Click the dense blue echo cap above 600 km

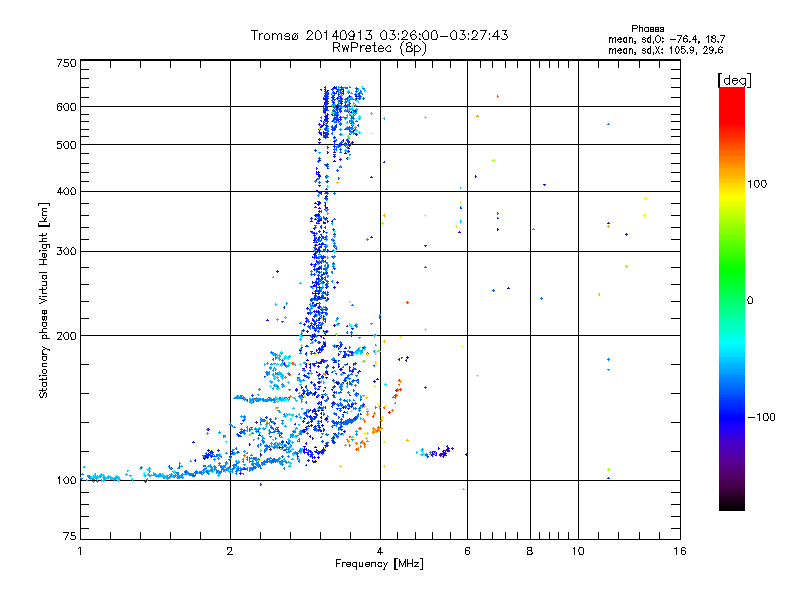342,94
